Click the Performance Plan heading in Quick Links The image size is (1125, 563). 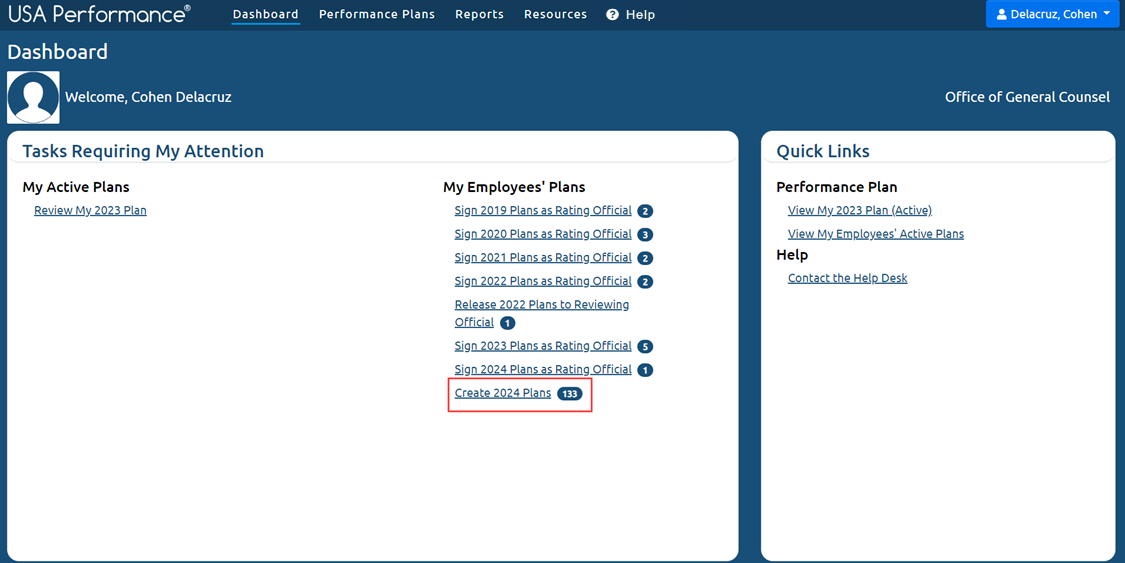click(837, 187)
